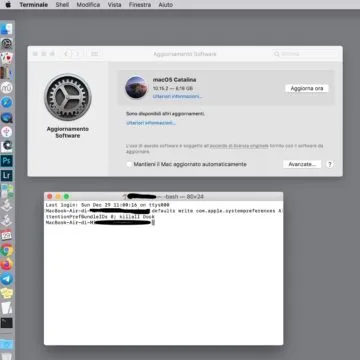The image size is (360, 360).
Task: Open the Trash in the Dock
Action: coord(6,356)
